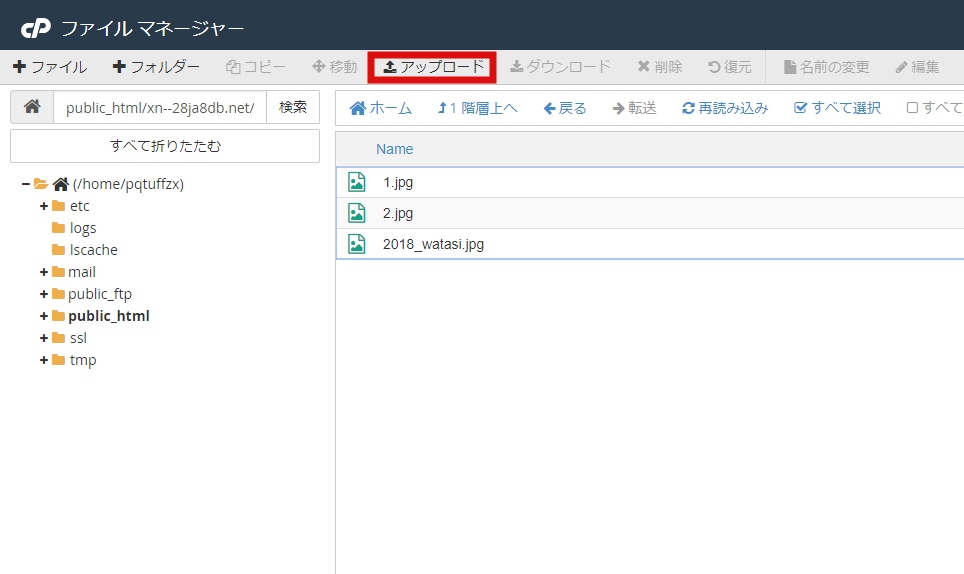Screen dimensions: 964x574
Task: Focus the directory path input field
Action: coord(160,108)
